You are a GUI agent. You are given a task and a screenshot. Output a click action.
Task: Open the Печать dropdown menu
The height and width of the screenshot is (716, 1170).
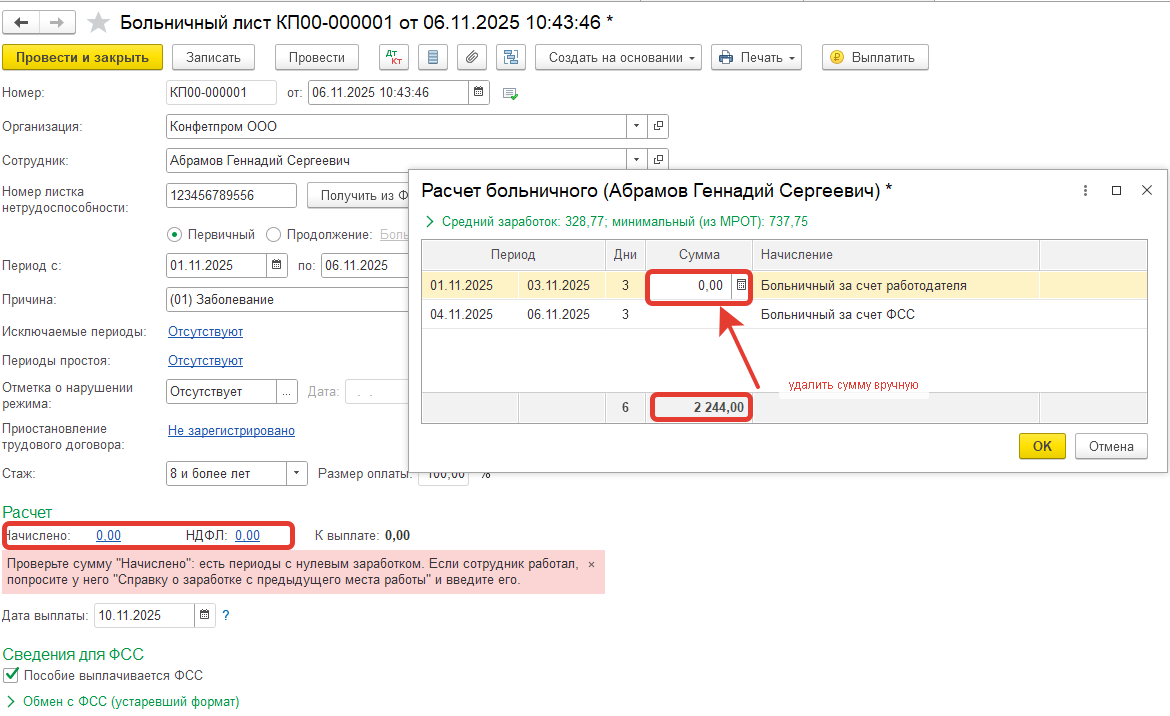(x=757, y=57)
